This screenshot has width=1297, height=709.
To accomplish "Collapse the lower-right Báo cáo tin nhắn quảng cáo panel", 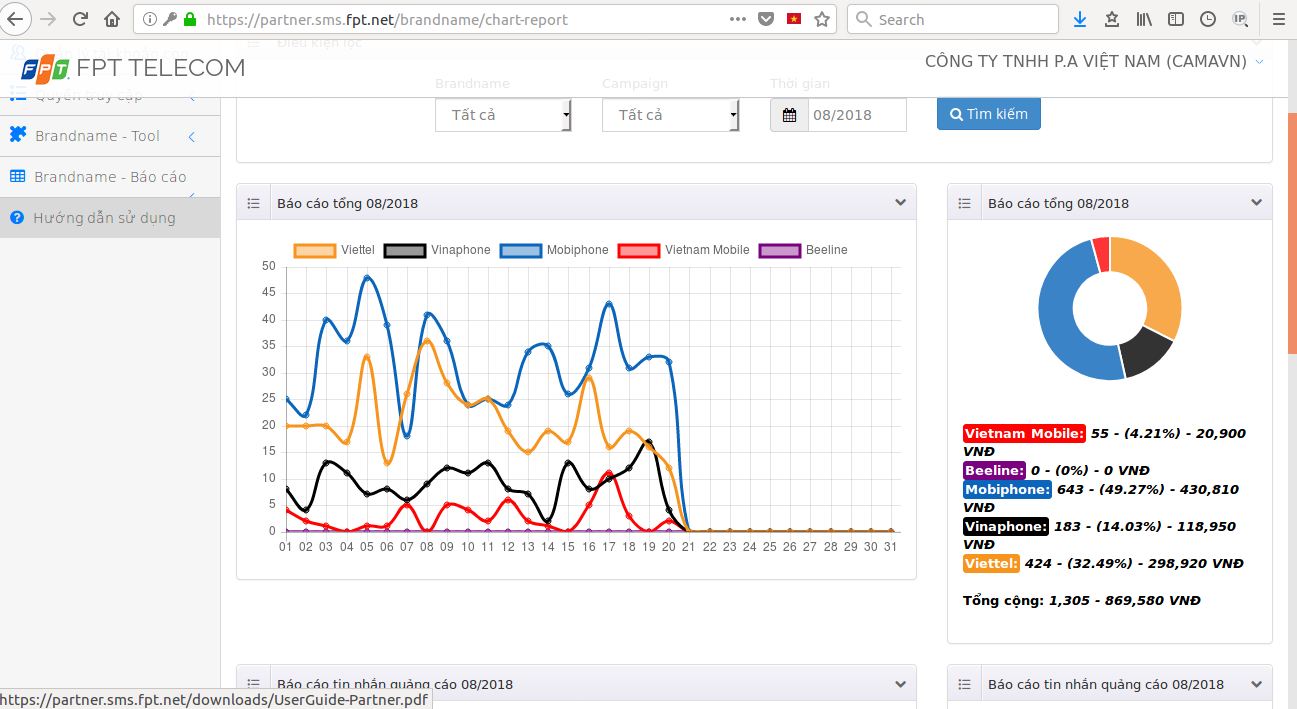I will (x=1257, y=684).
